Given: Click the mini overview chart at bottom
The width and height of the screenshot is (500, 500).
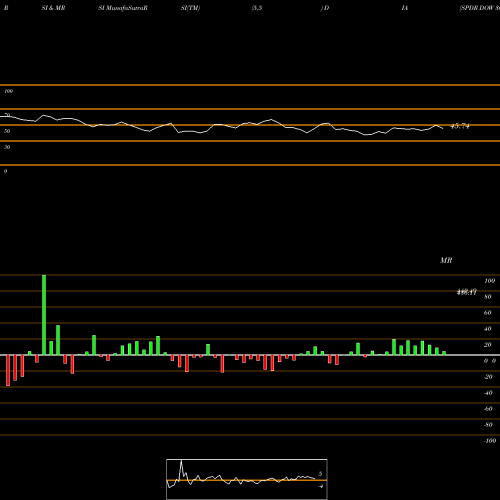Looking at the screenshot, I should pyautogui.click(x=247, y=479).
